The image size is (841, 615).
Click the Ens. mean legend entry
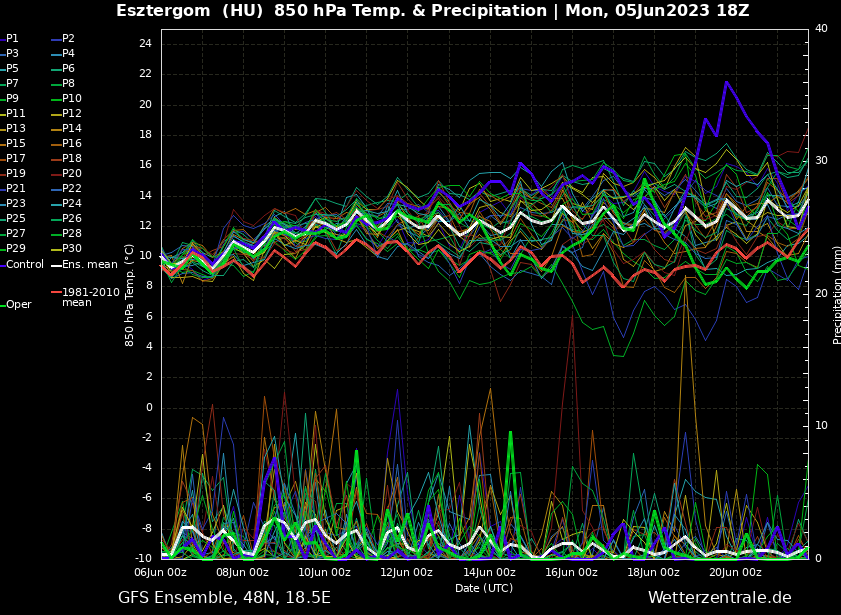tap(89, 265)
